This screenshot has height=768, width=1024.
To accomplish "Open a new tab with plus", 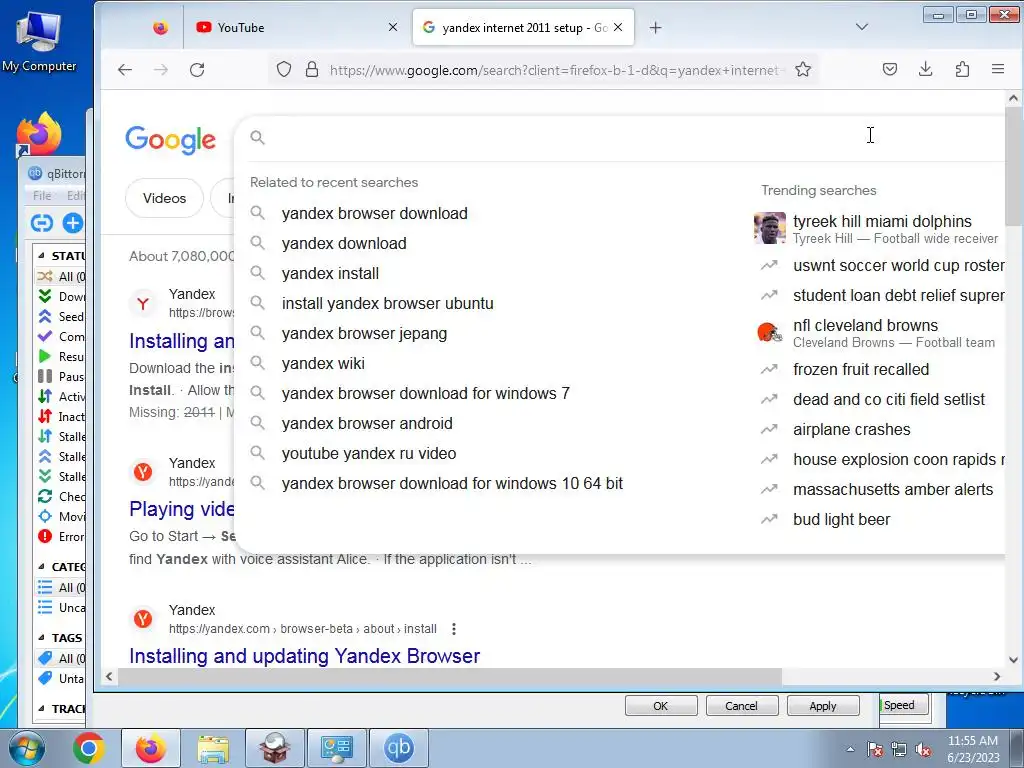I will [x=656, y=27].
